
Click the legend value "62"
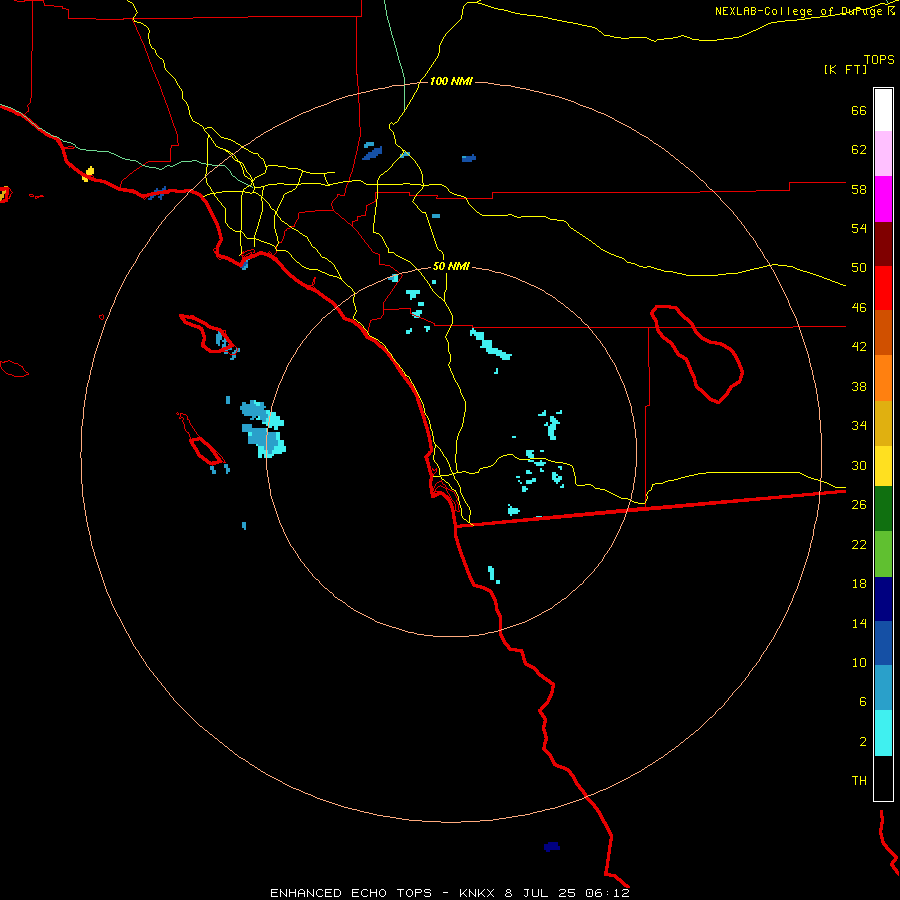859,150
